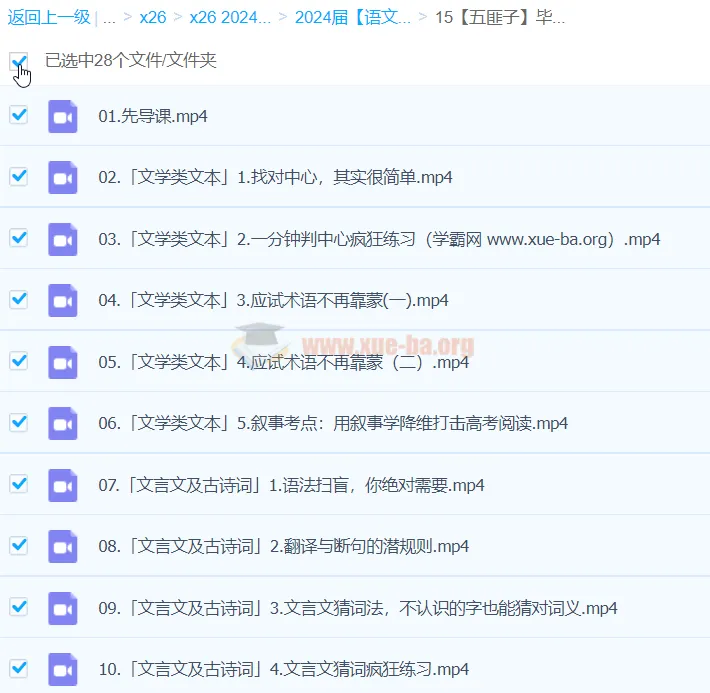Open file 02.「文学类文本」1.找对中心 by name
The image size is (710, 693).
275,178
